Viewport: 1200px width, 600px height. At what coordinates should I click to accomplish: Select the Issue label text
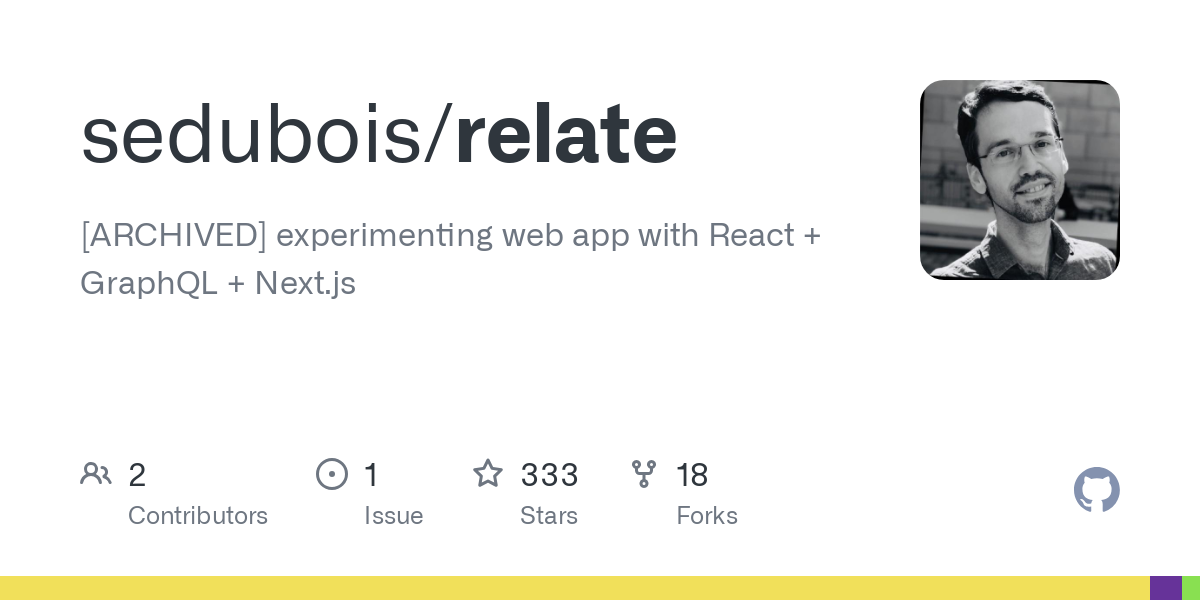[393, 516]
